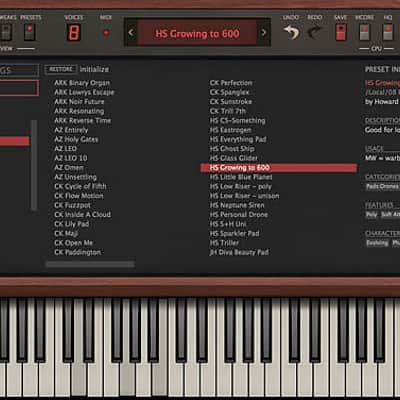Toggle the Presets view switch
The height and width of the screenshot is (400, 400).
(29, 32)
